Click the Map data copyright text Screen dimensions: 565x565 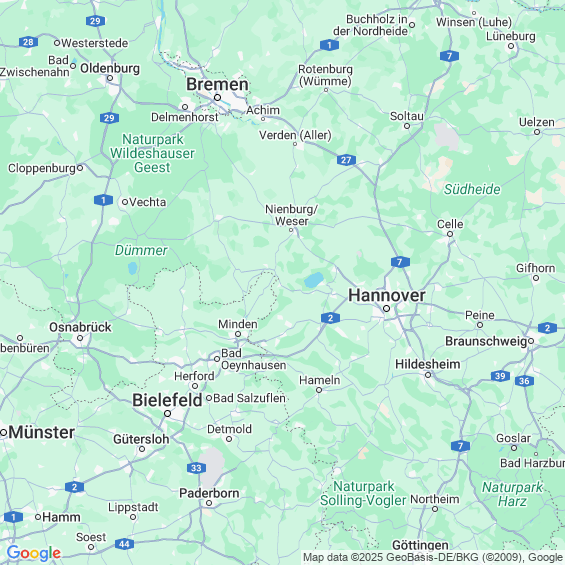pos(433,557)
